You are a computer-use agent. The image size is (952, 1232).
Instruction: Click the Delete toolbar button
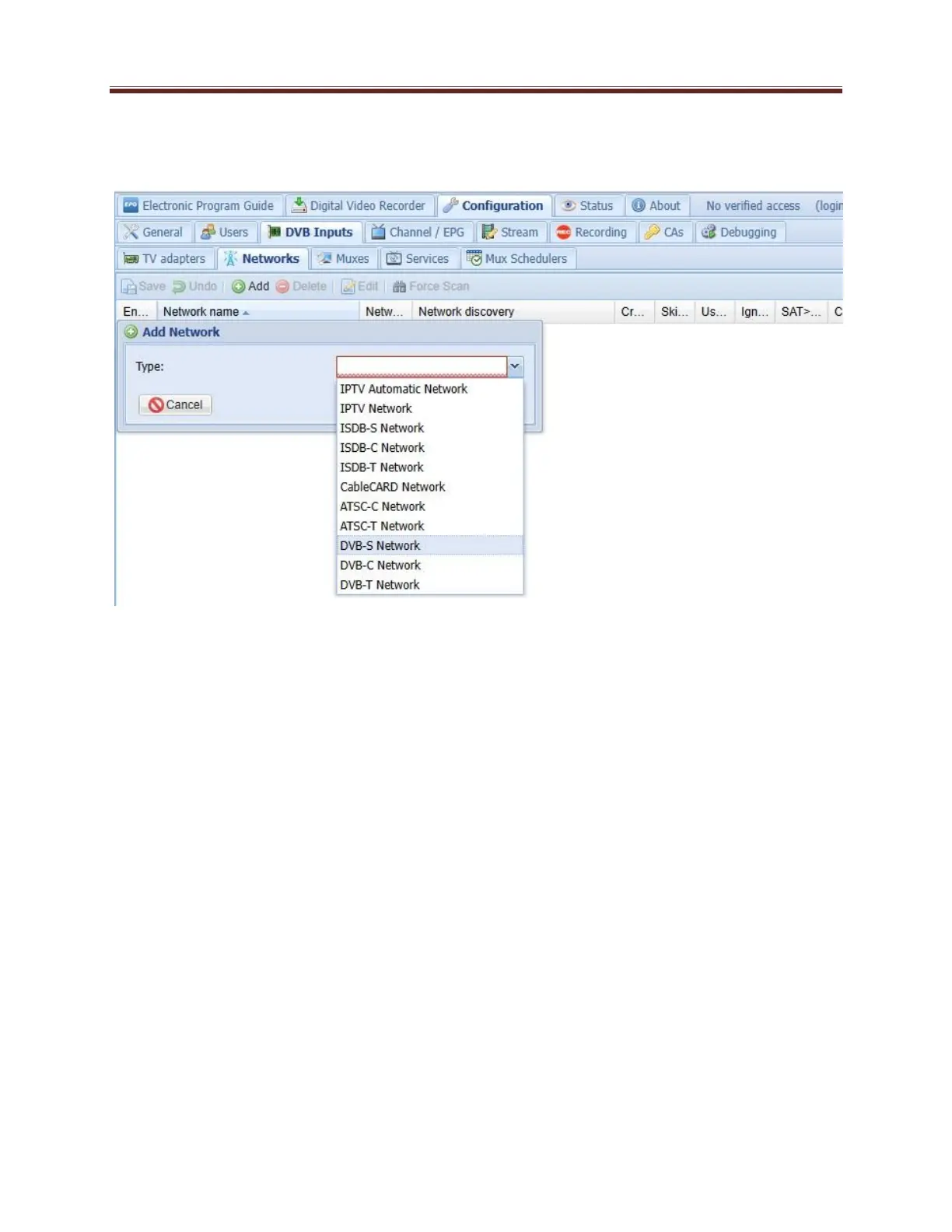(x=302, y=286)
